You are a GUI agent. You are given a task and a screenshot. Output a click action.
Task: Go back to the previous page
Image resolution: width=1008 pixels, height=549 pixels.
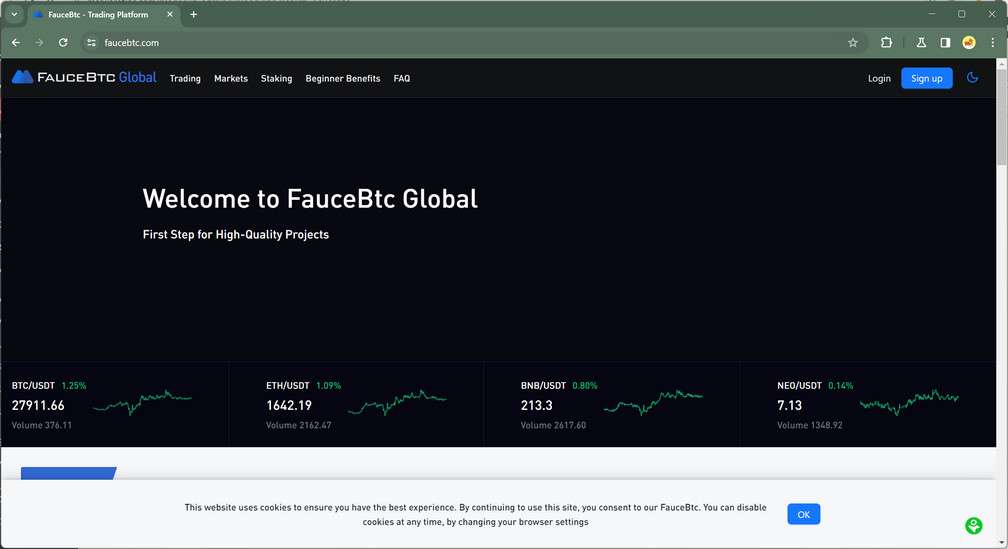pos(15,43)
